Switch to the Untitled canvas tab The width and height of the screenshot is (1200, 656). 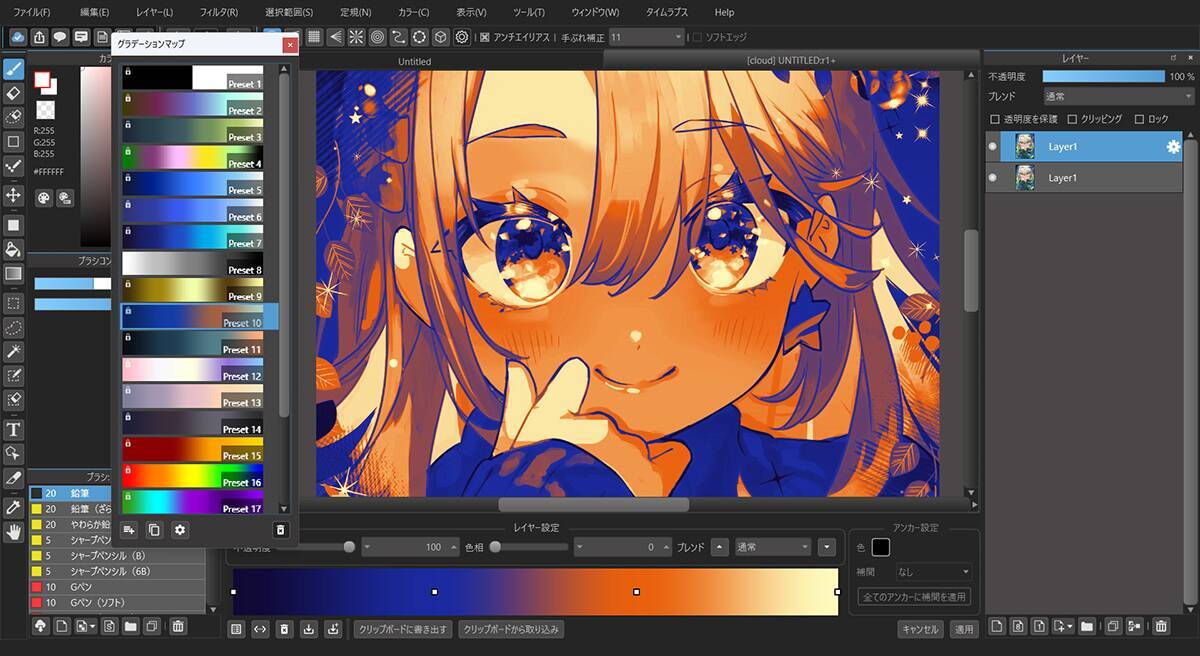point(414,61)
